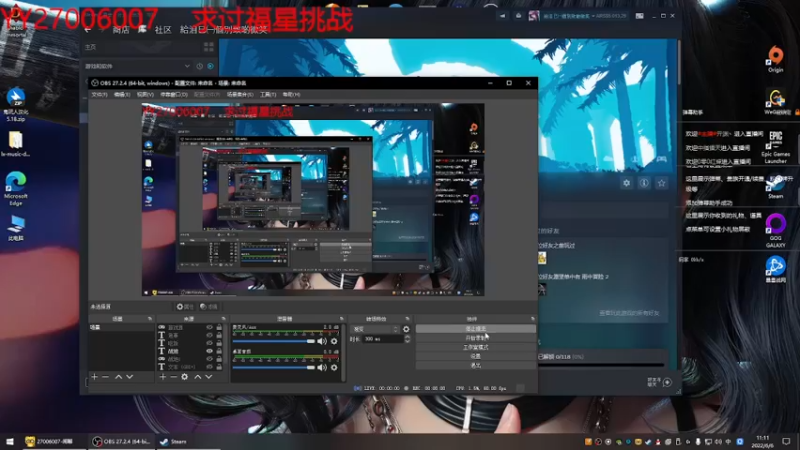
Task: Click the stop streaming button in OBS controls
Action: (x=476, y=329)
